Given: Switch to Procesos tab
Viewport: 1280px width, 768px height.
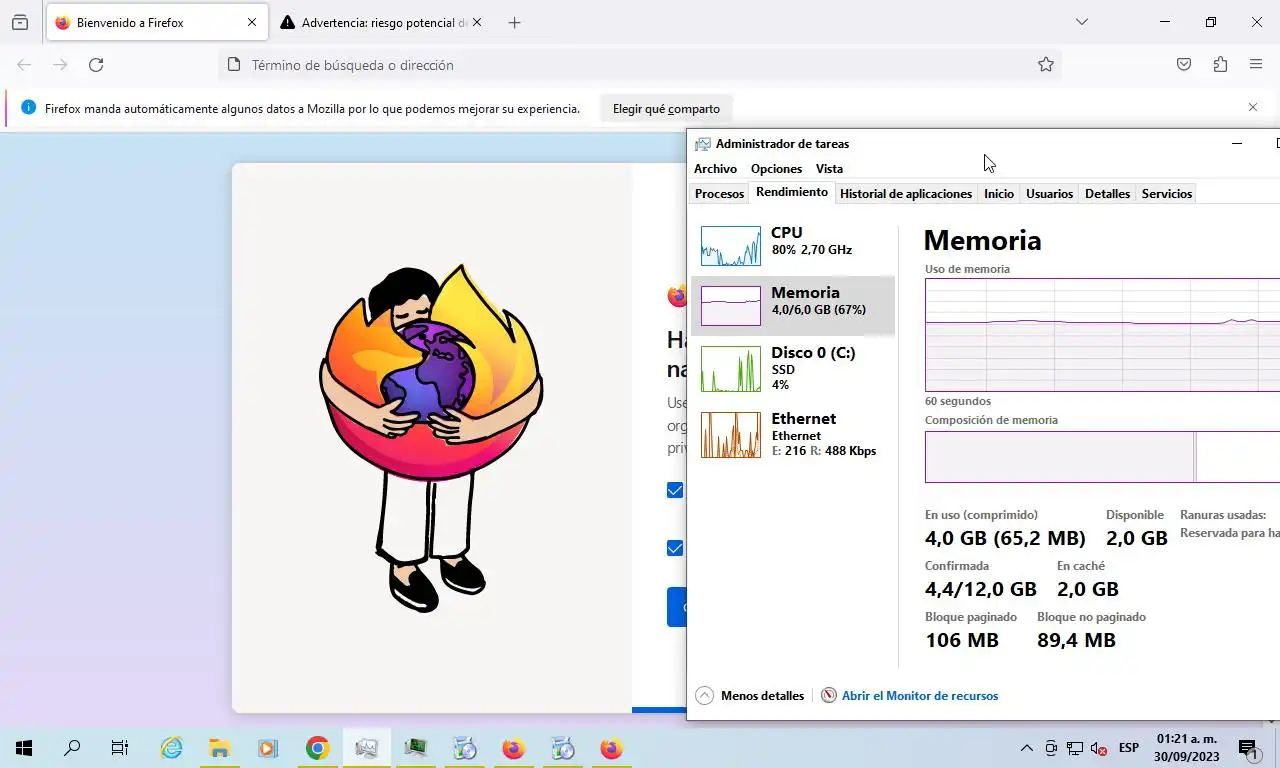Looking at the screenshot, I should 719,194.
